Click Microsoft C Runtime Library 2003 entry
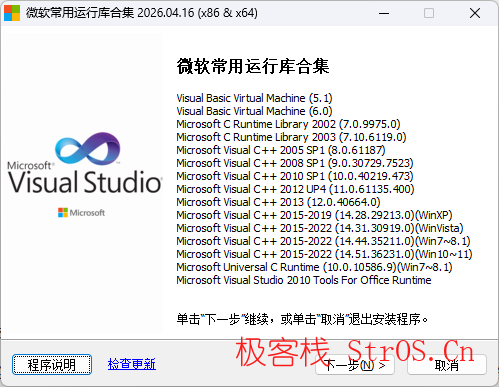The image size is (499, 387). pyautogui.click(x=291, y=137)
